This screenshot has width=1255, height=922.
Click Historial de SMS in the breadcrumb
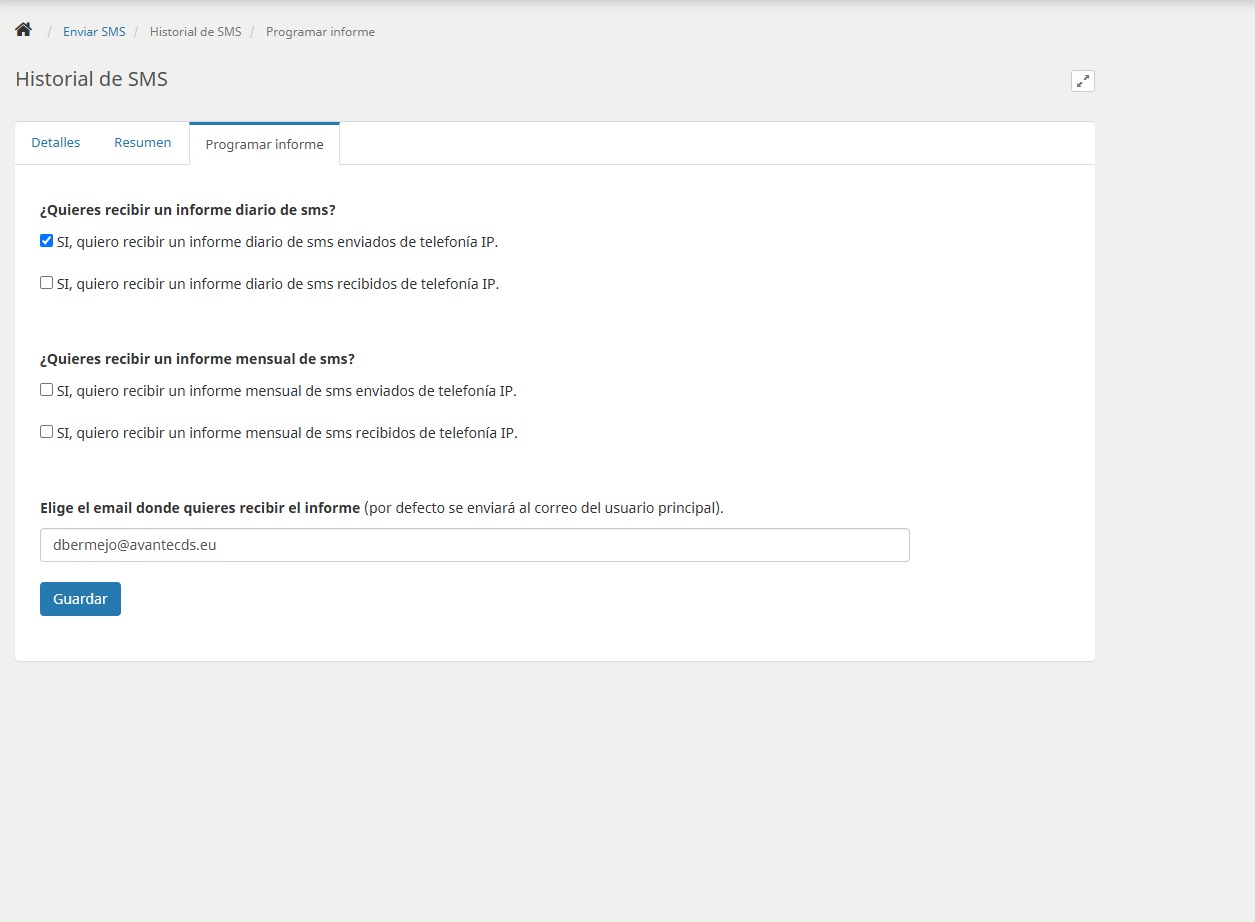tap(195, 32)
